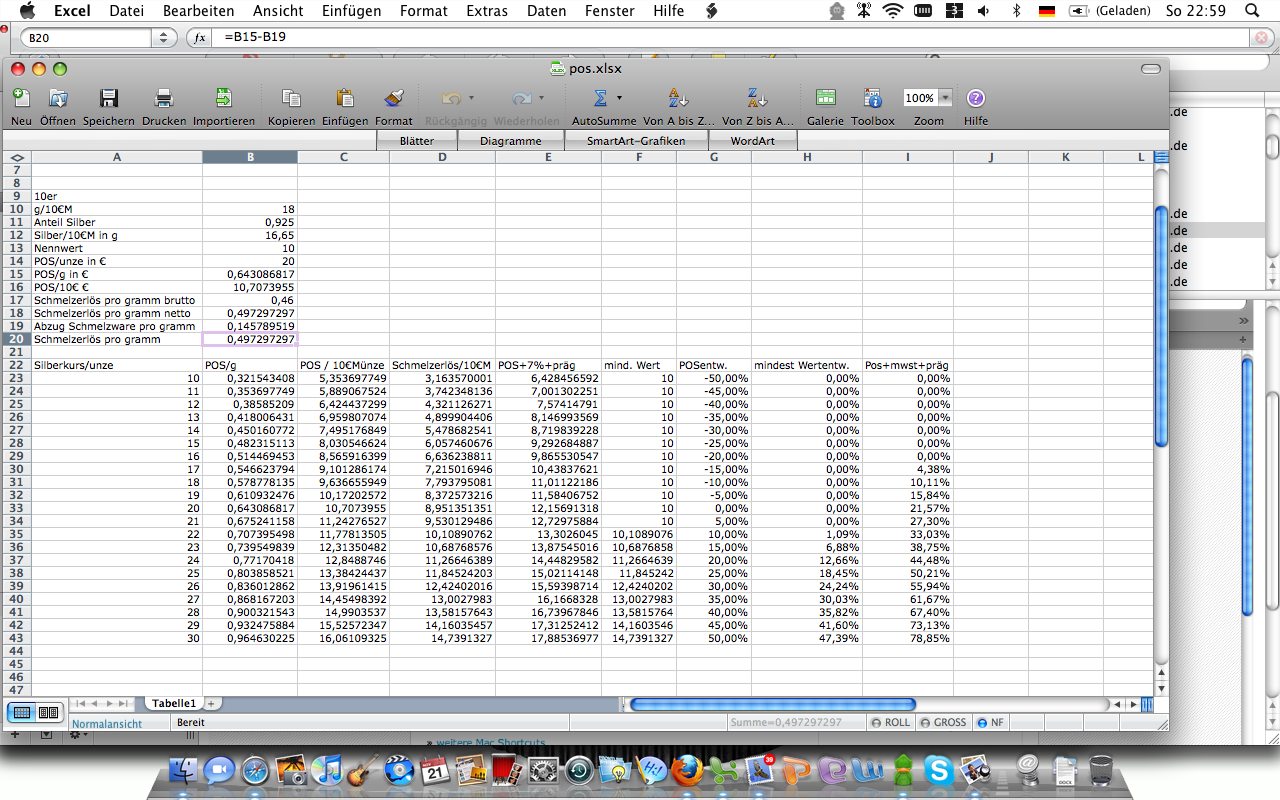Select the Diagramme gallery tab
This screenshot has height=800, width=1280.
coord(510,141)
